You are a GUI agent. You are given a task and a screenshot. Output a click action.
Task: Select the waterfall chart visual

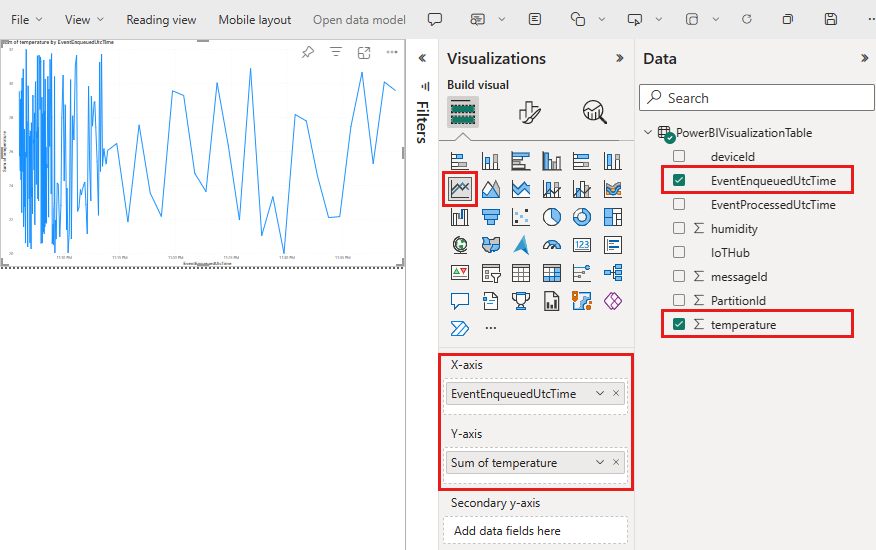[x=459, y=217]
